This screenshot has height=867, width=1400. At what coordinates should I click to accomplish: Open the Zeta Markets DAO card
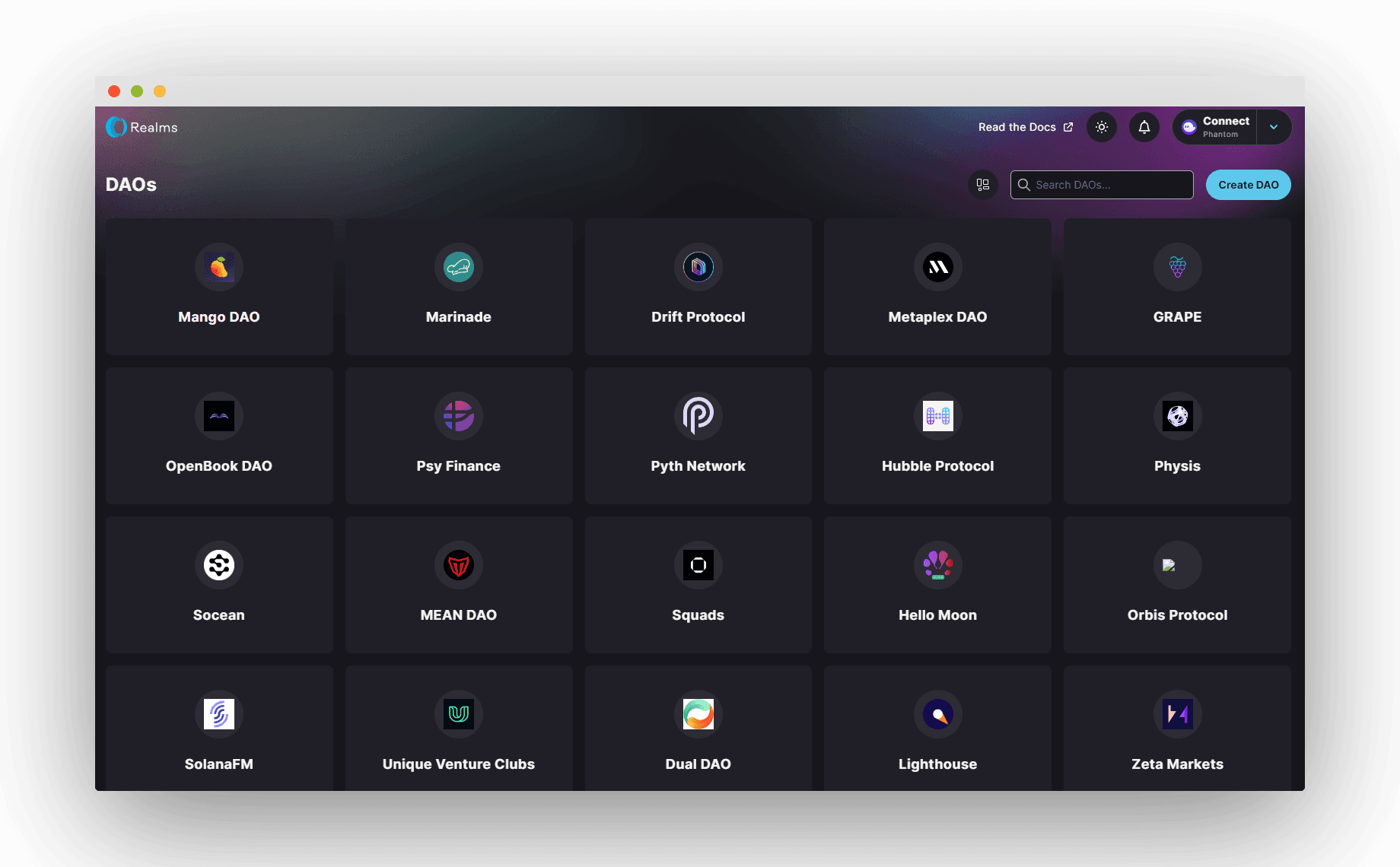[1177, 730]
